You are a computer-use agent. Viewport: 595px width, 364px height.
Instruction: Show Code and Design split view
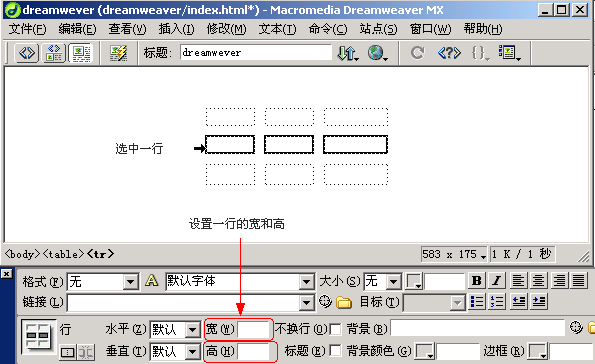(54, 52)
